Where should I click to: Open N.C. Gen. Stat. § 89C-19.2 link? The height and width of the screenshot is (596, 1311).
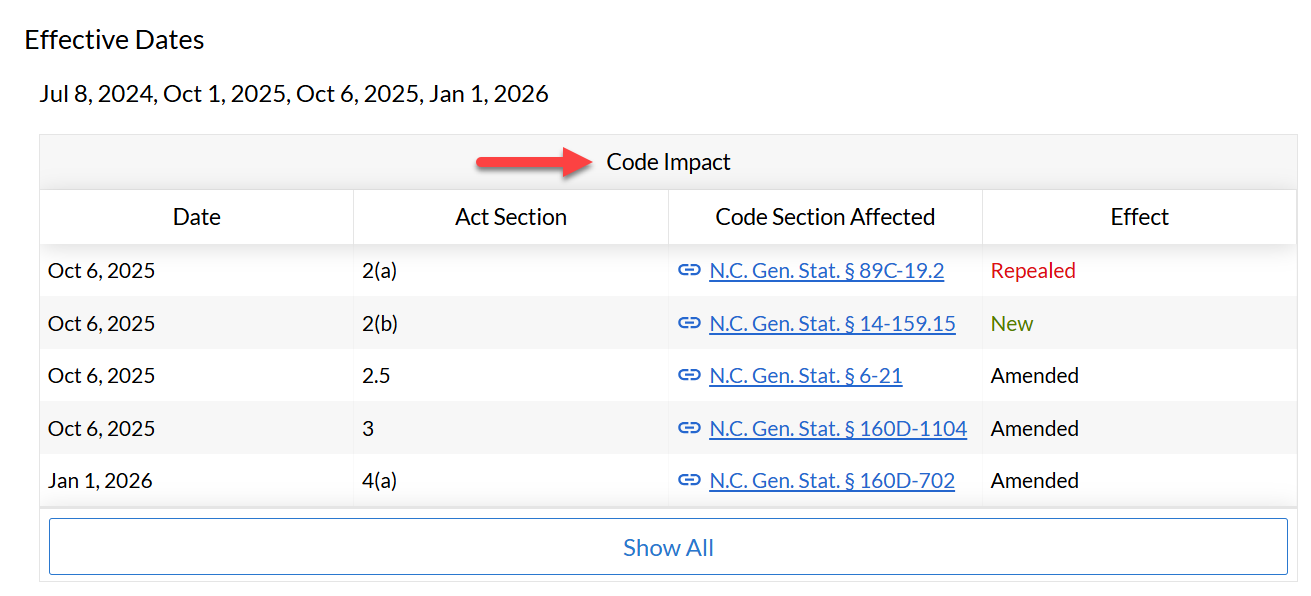(826, 271)
